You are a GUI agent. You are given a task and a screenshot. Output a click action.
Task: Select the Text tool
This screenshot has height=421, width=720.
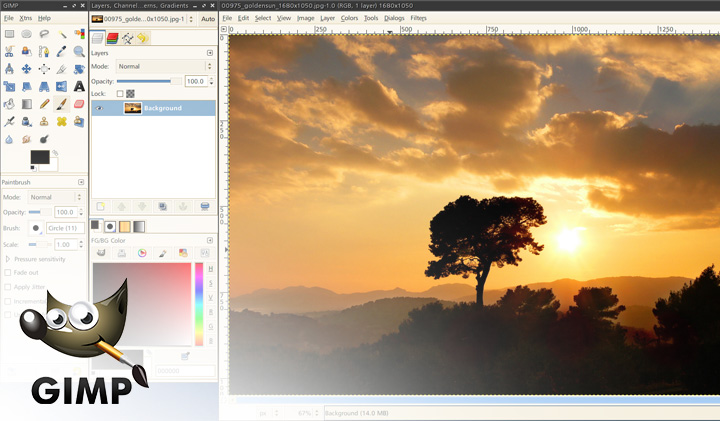[x=79, y=86]
